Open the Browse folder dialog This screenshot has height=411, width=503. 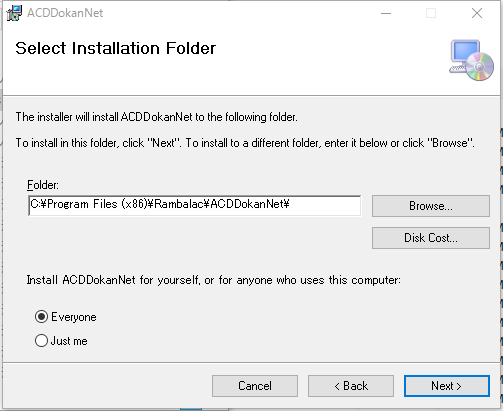pos(431,206)
